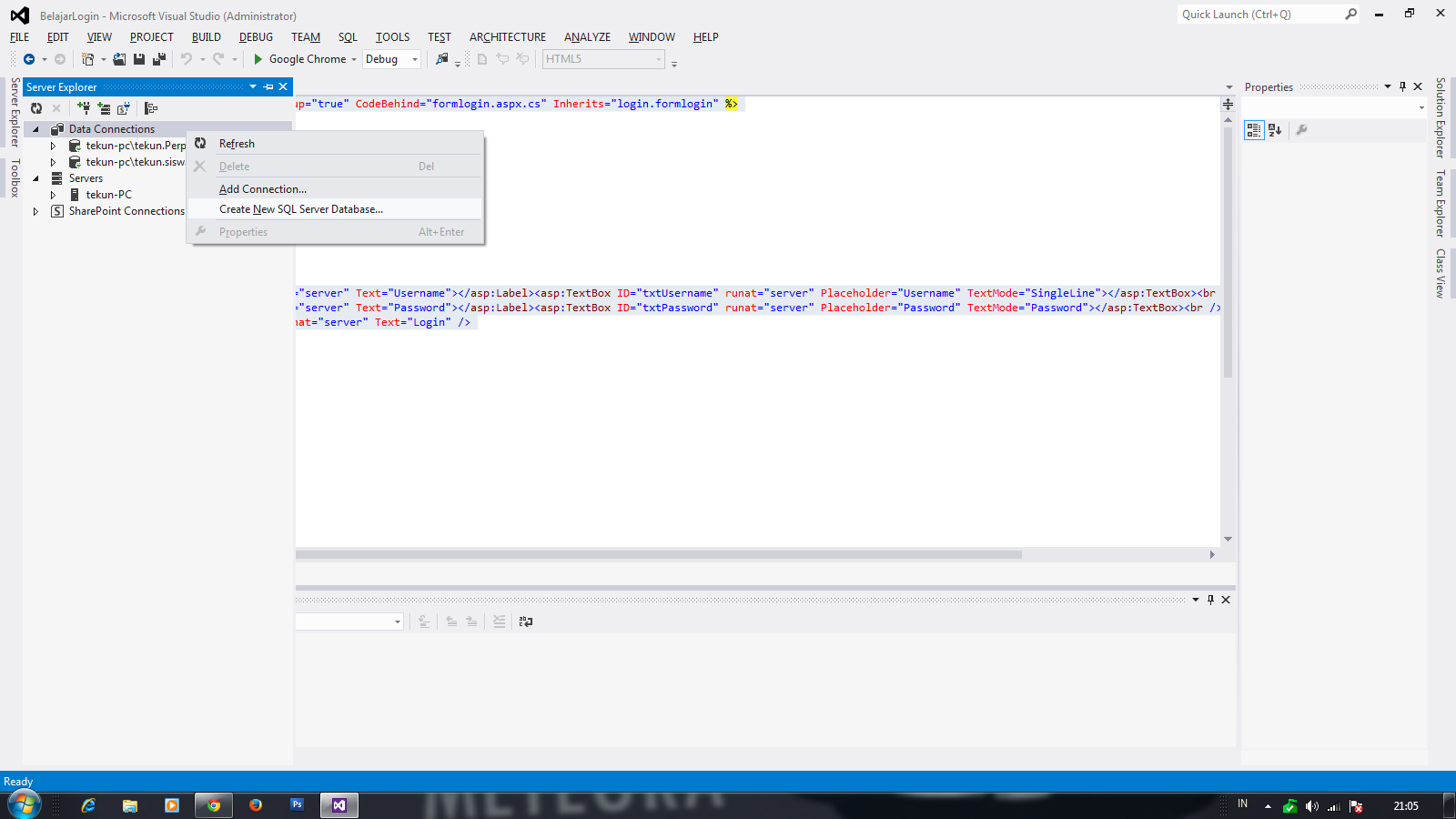Image resolution: width=1456 pixels, height=819 pixels.
Task: Start debugging with the green play icon
Action: (x=258, y=58)
